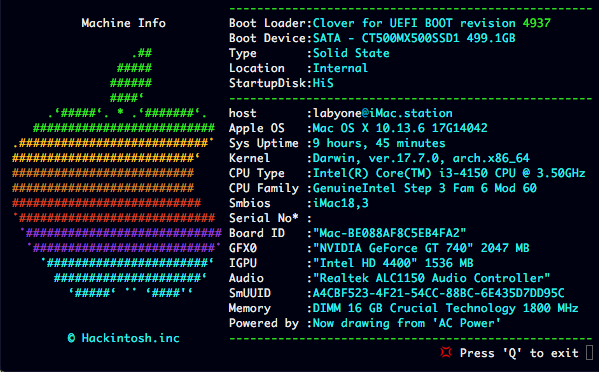Click the Serial No* label
Image resolution: width=599 pixels, height=372 pixels.
pyautogui.click(x=264, y=218)
